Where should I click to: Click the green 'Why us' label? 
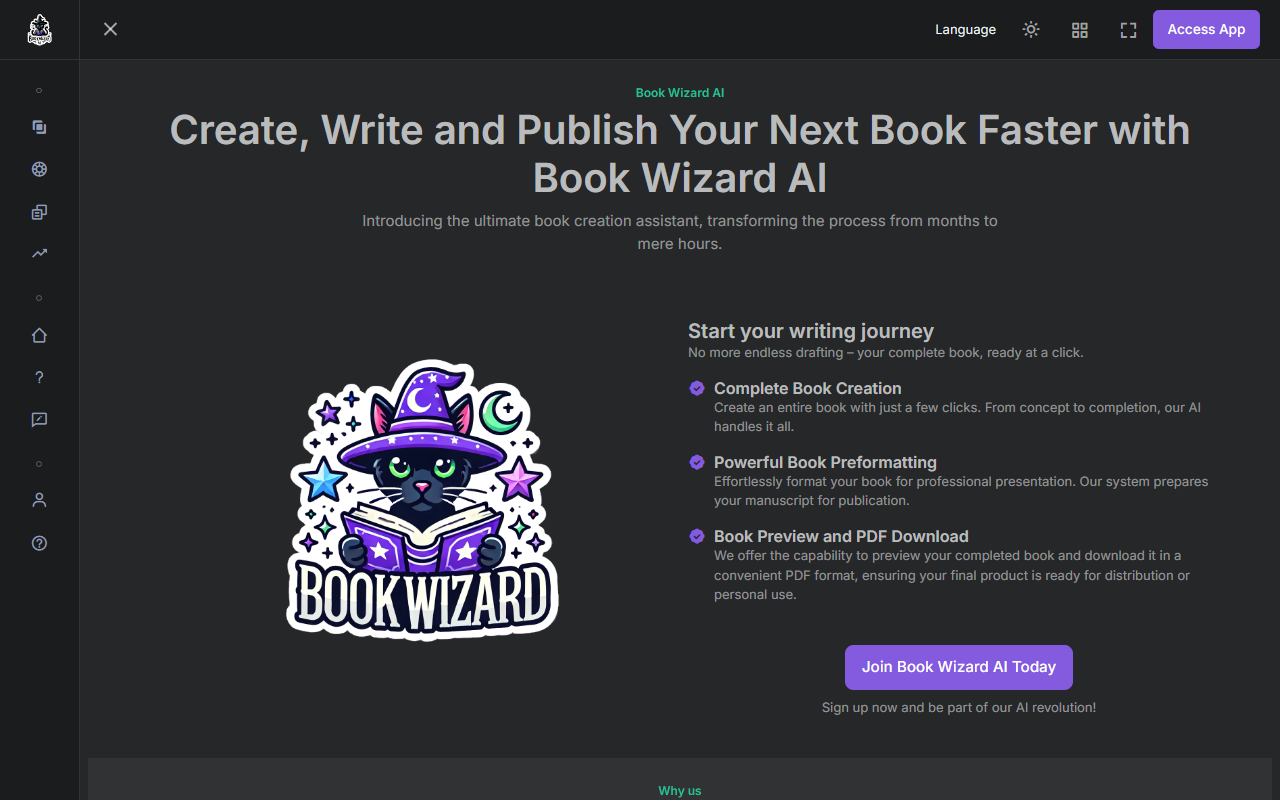680,791
